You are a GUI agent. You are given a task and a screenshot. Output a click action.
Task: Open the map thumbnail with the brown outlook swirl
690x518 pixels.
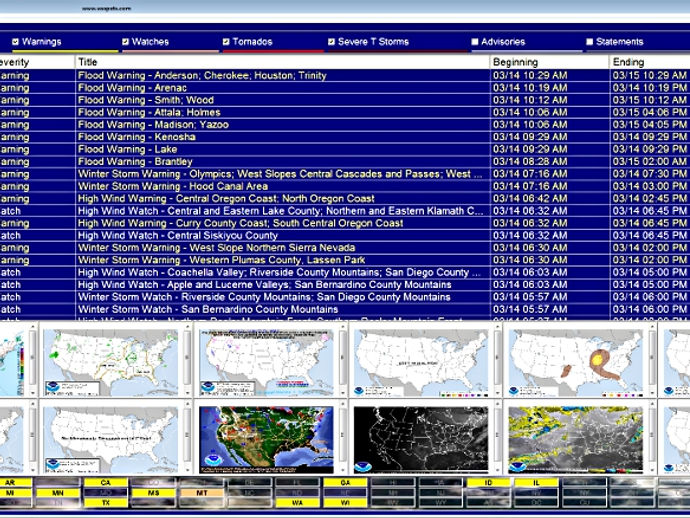coord(576,362)
